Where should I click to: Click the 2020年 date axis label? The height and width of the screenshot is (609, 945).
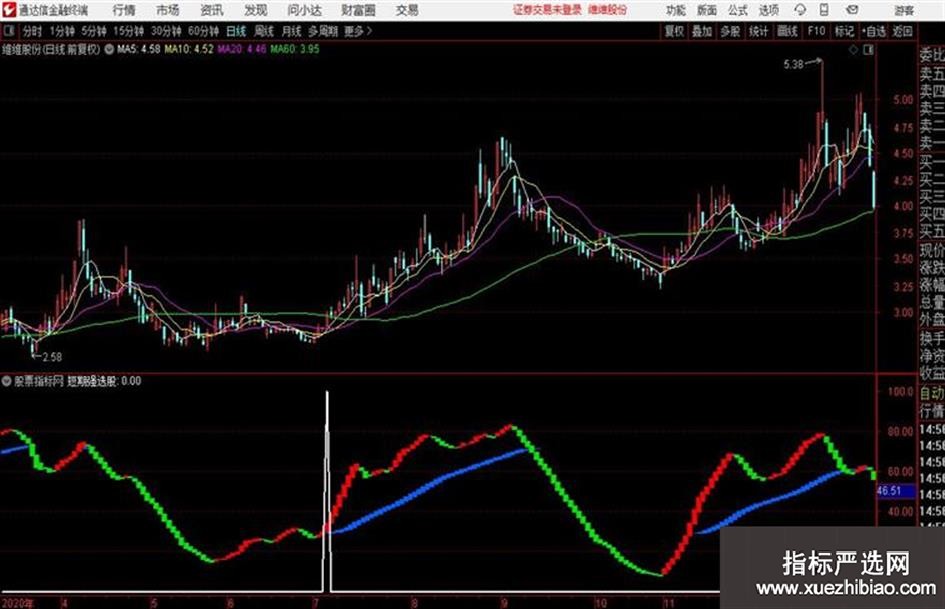(x=17, y=603)
